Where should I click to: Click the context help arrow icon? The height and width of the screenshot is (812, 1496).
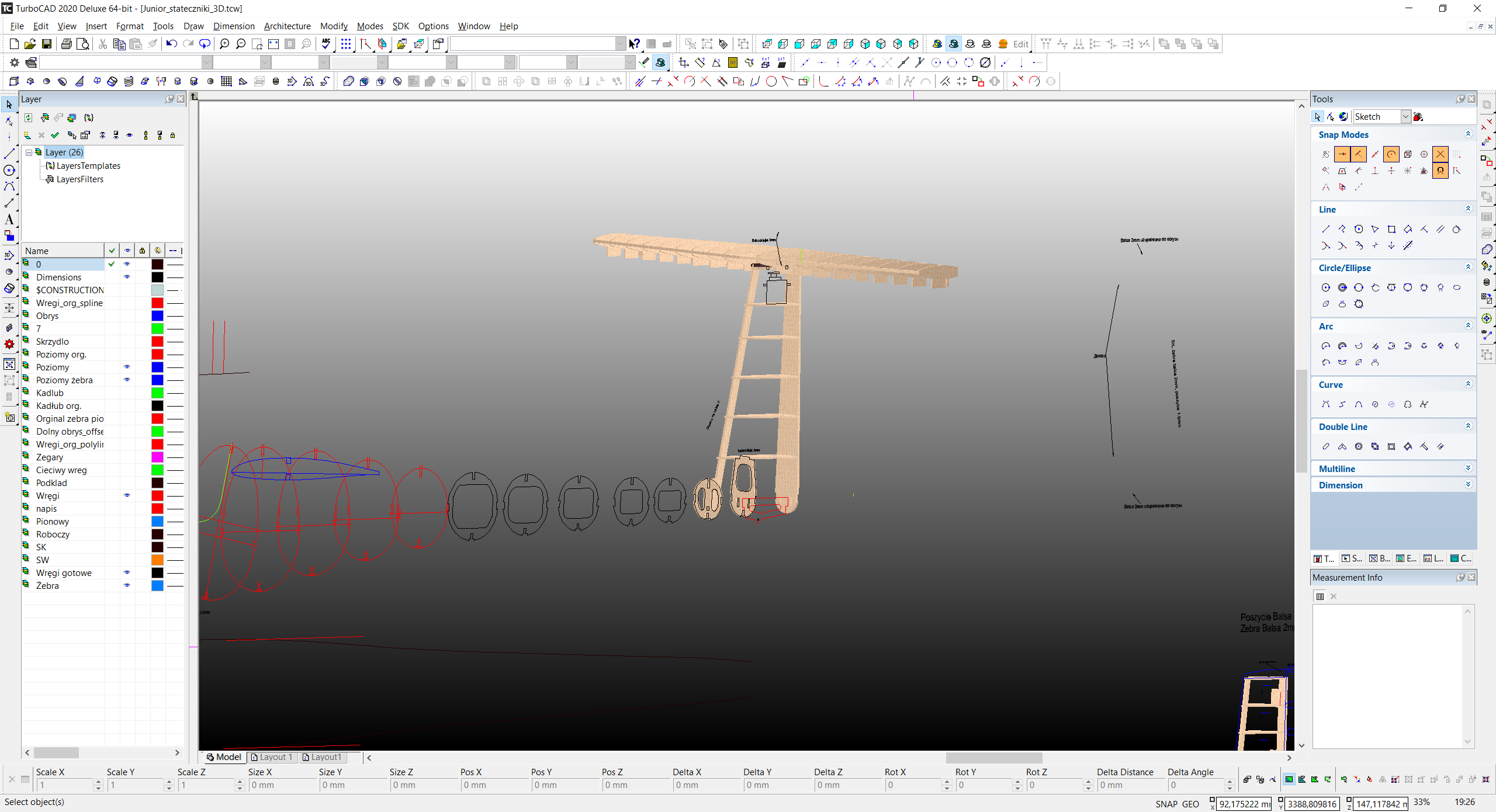pyautogui.click(x=634, y=44)
